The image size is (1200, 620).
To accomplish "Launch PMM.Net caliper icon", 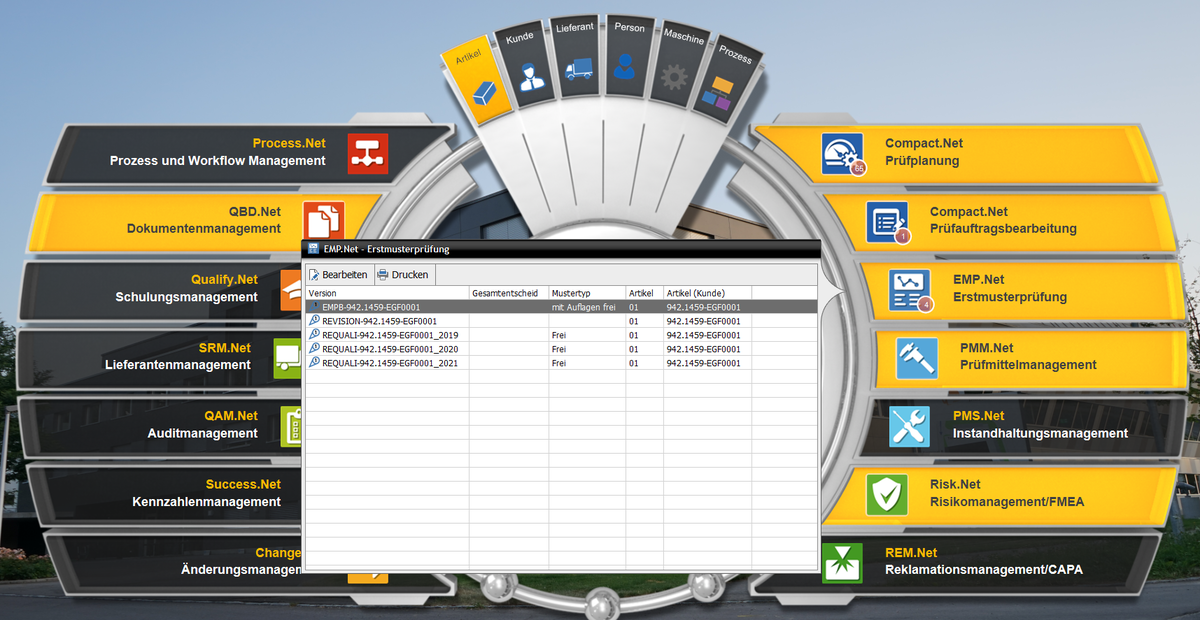I will 916,358.
